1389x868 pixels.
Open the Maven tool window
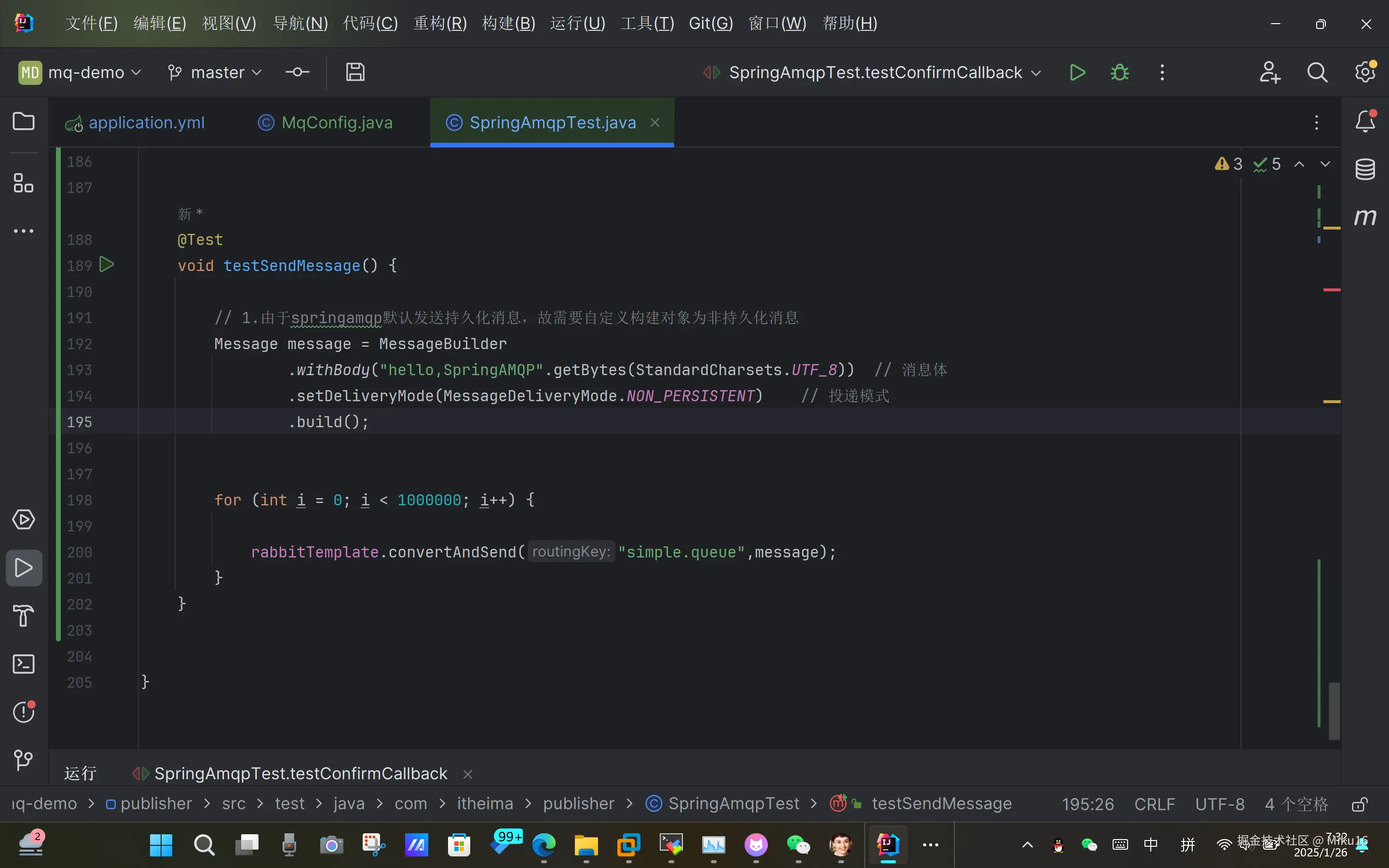click(x=1365, y=217)
